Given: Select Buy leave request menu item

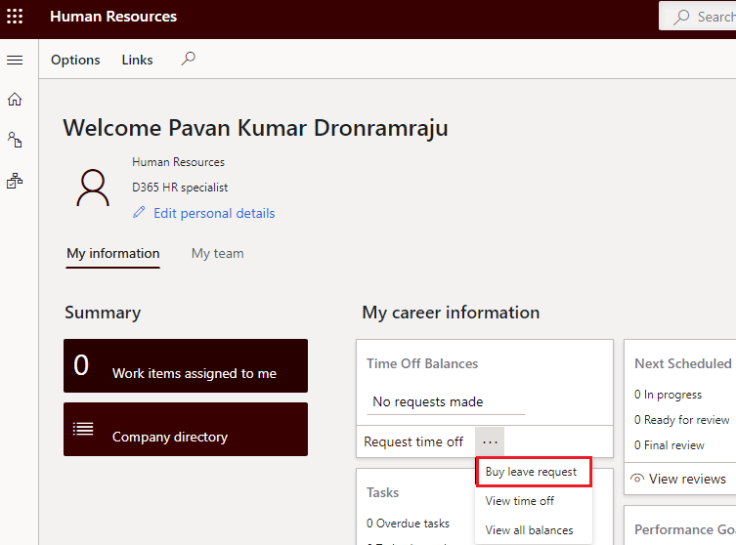Looking at the screenshot, I should [531, 472].
